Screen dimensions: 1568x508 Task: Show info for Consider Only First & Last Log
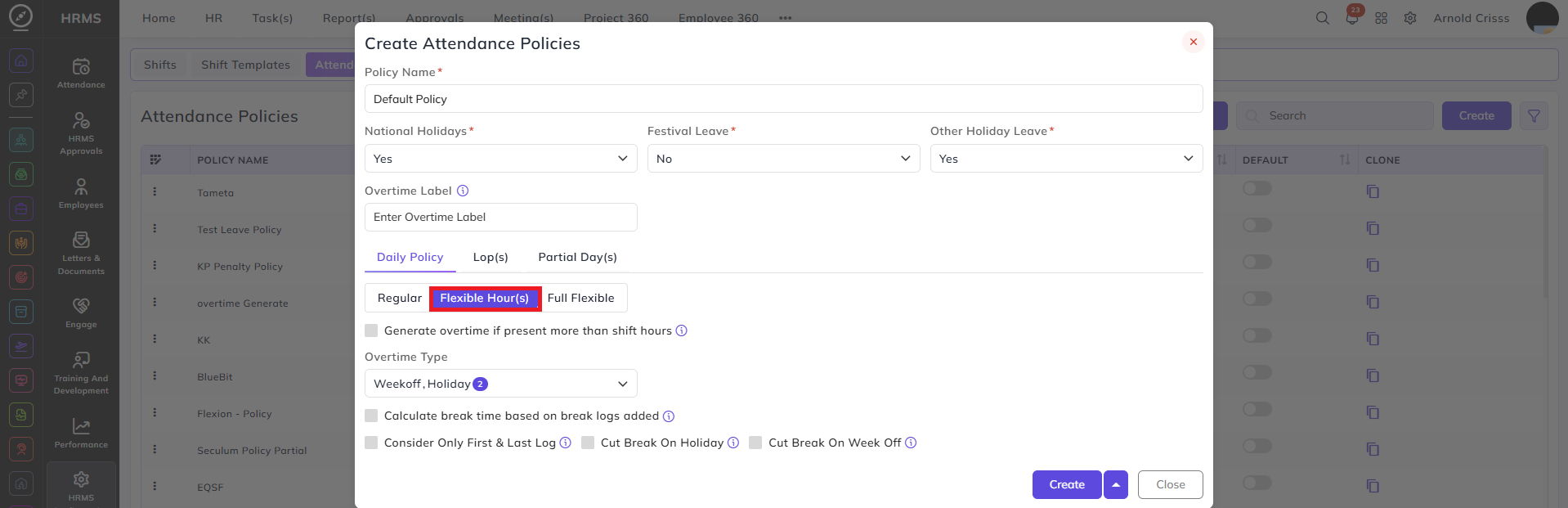coord(565,443)
